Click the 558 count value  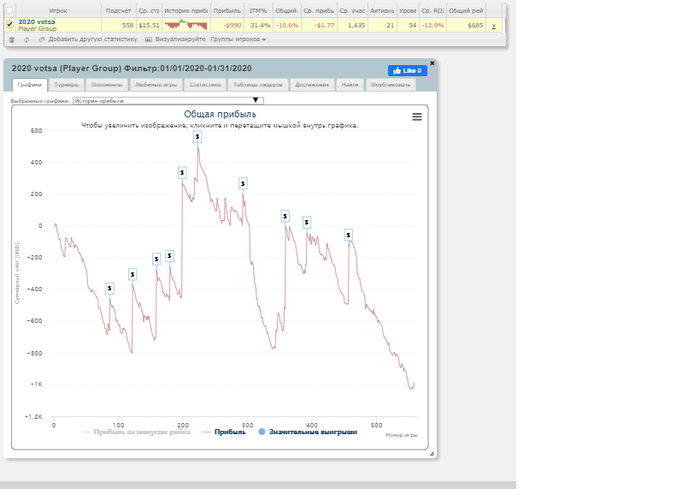pyautogui.click(x=128, y=25)
